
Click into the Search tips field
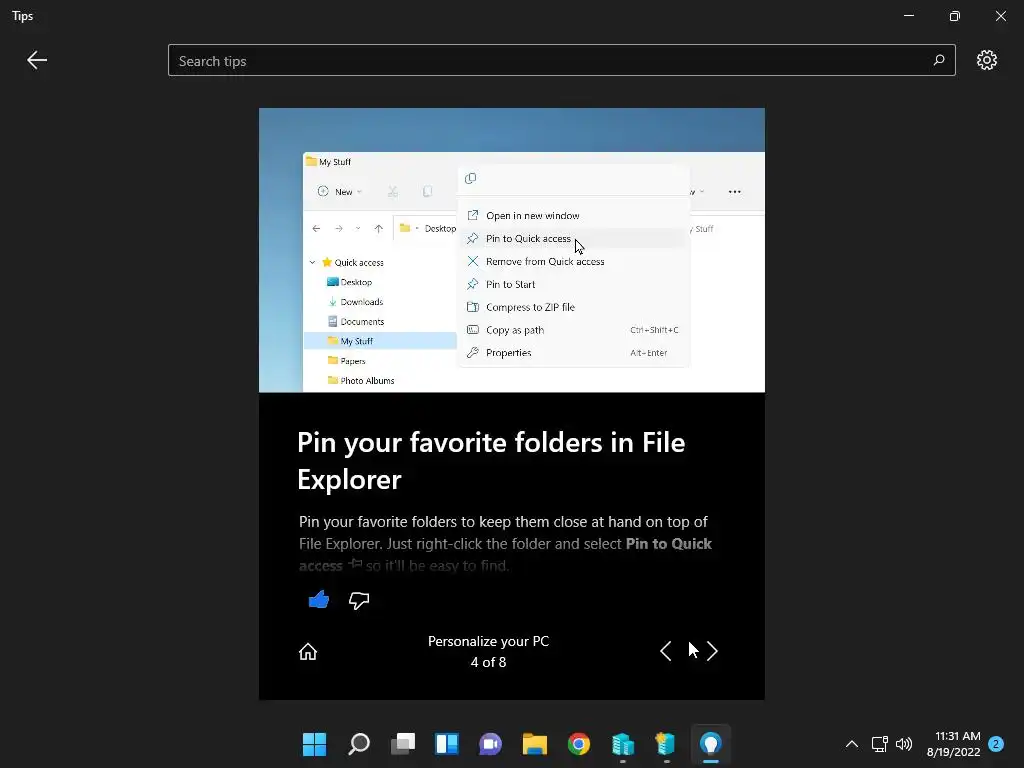tap(561, 60)
